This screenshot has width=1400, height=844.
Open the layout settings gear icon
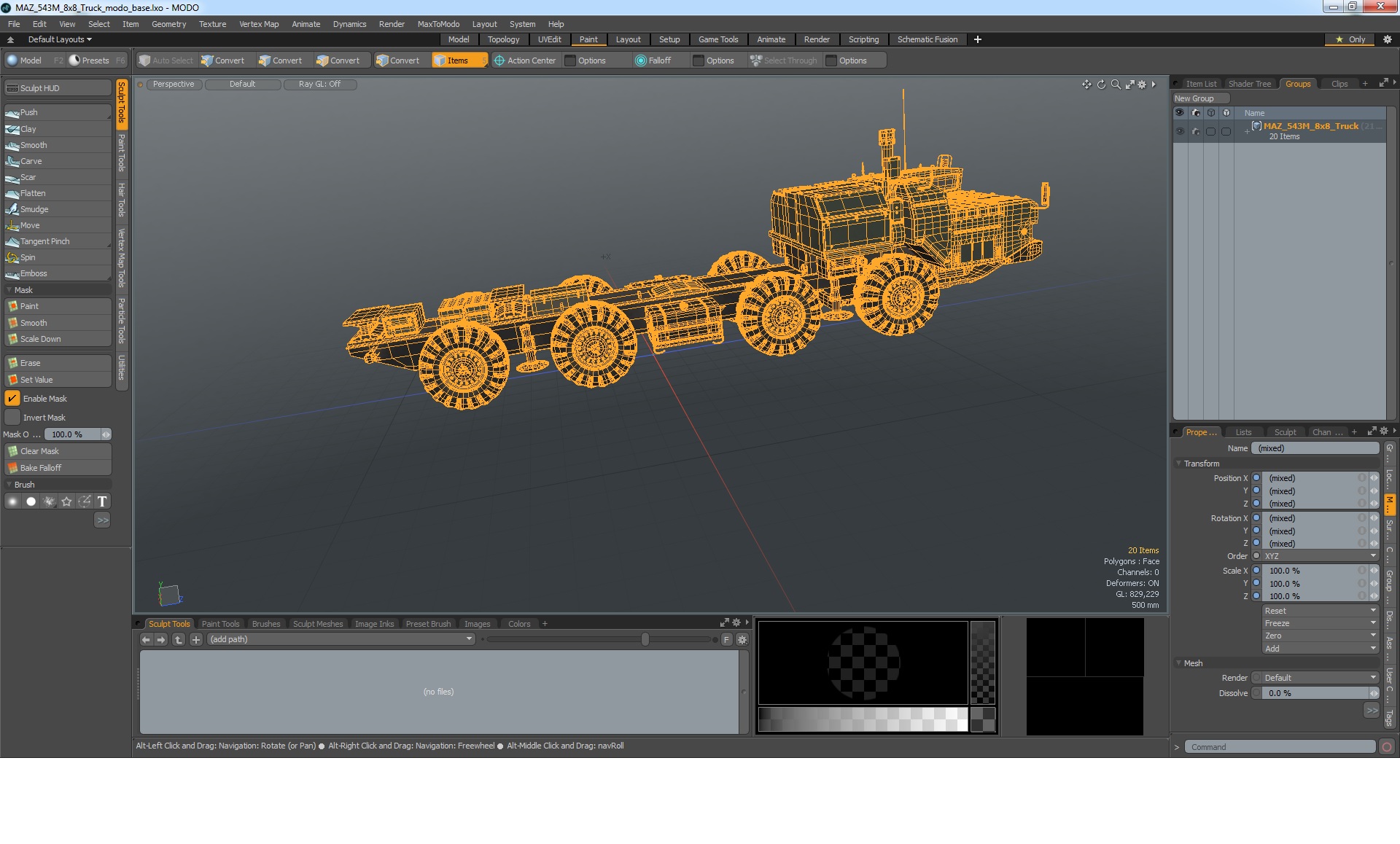point(1387,39)
